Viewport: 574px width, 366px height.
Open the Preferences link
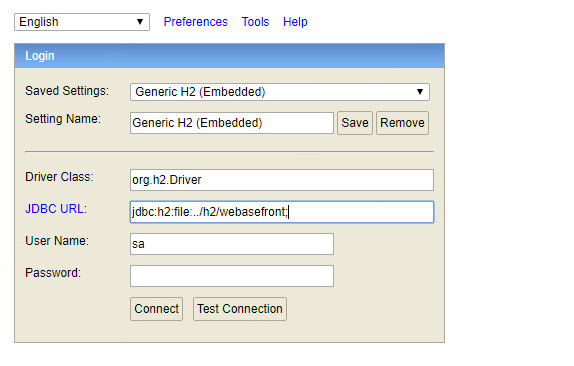coord(195,22)
